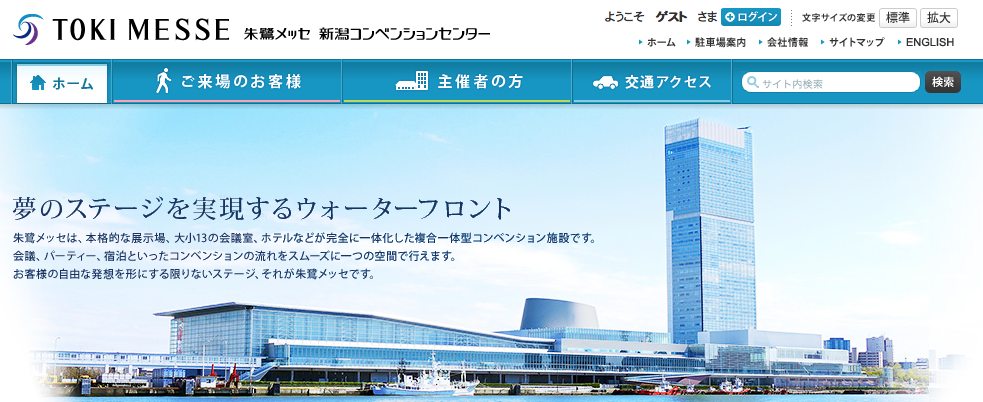This screenshot has width=983, height=402.
Task: Open the 駐車場案内 parking link
Action: [720, 43]
